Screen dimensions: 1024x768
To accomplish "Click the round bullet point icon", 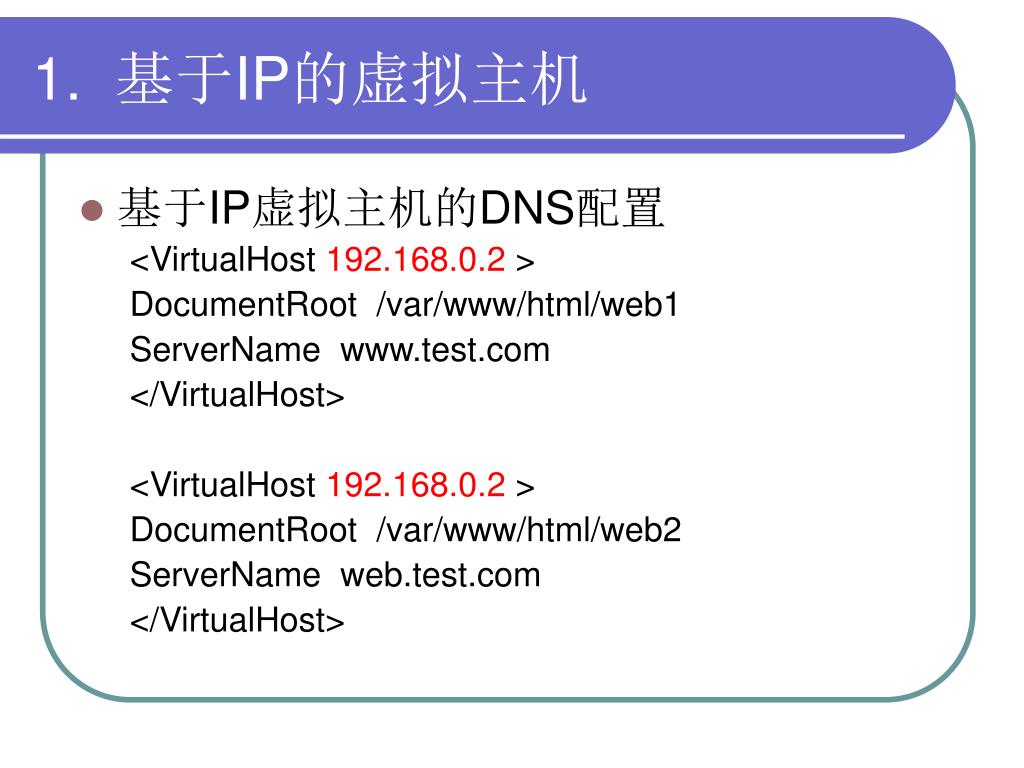I will coord(92,211).
